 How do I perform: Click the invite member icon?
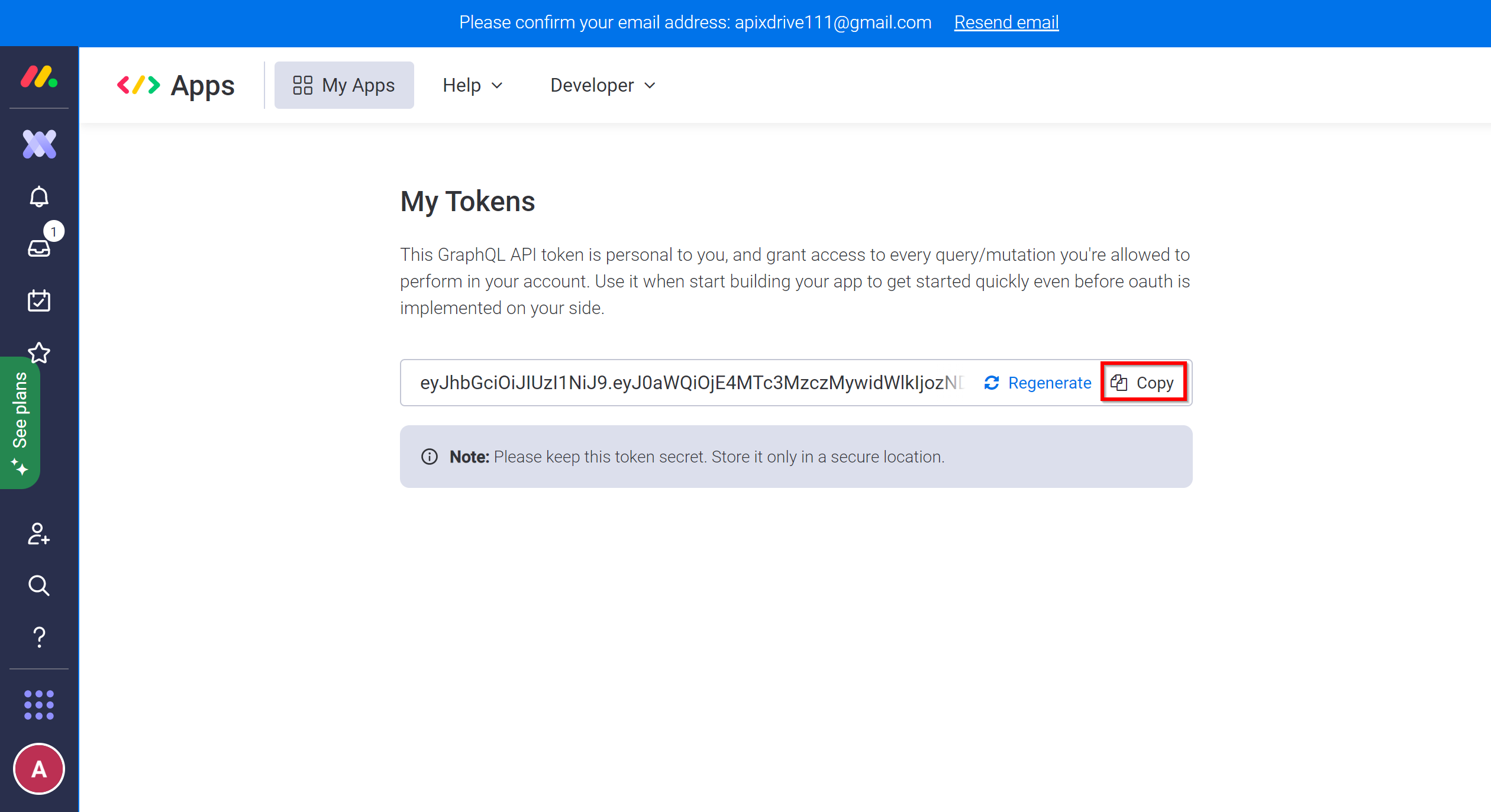pos(39,534)
